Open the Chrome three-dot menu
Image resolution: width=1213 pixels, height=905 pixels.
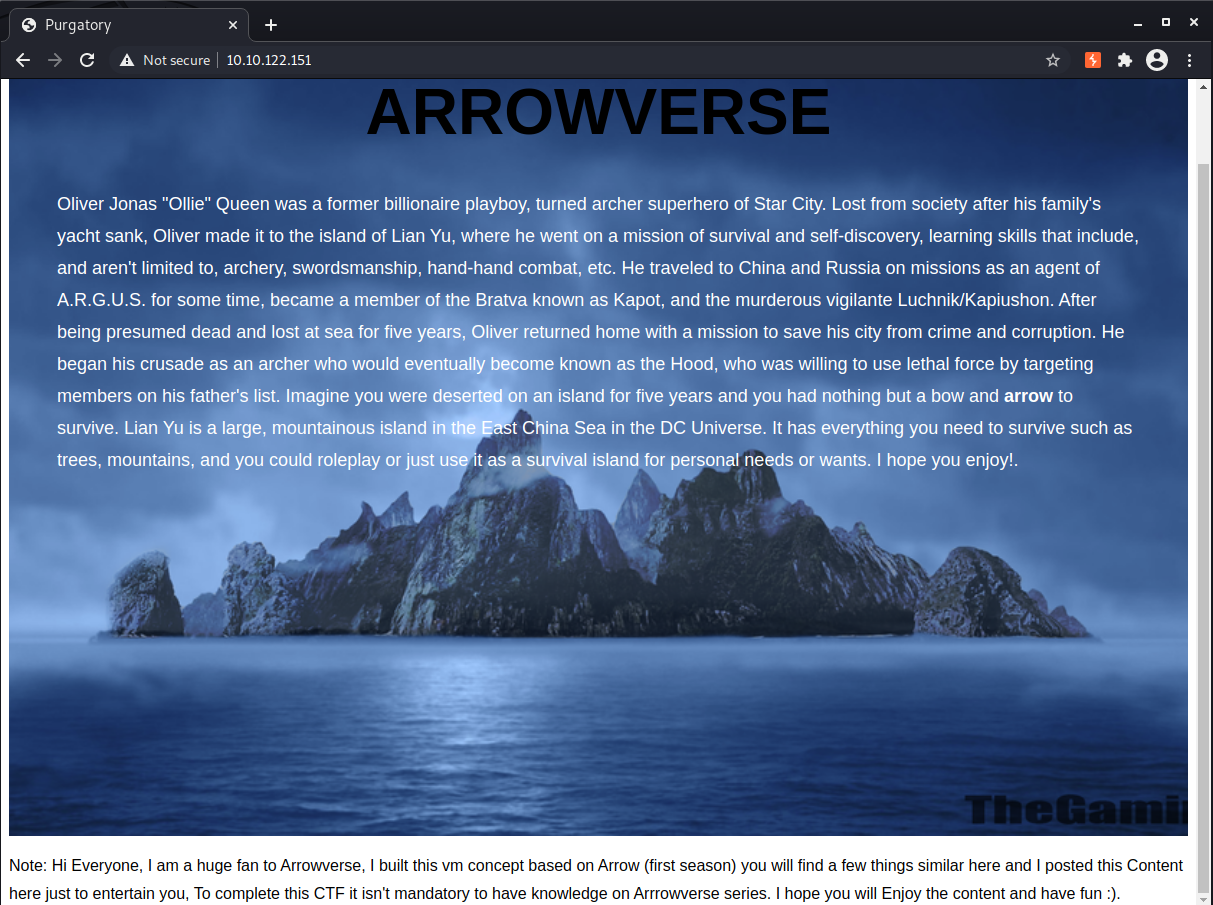point(1190,60)
